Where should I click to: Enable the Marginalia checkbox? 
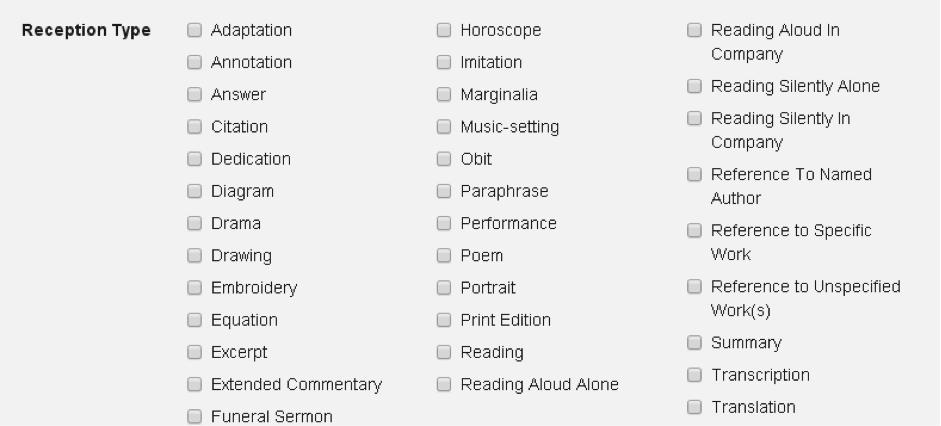coord(443,95)
